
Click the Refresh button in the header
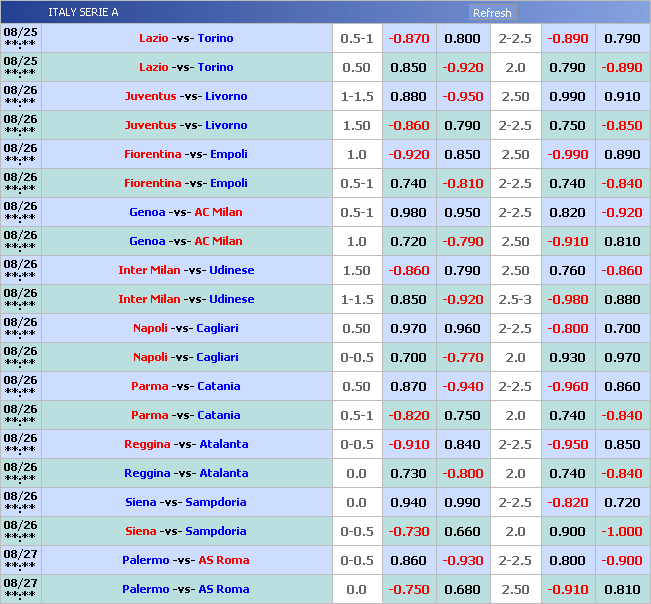pos(492,13)
